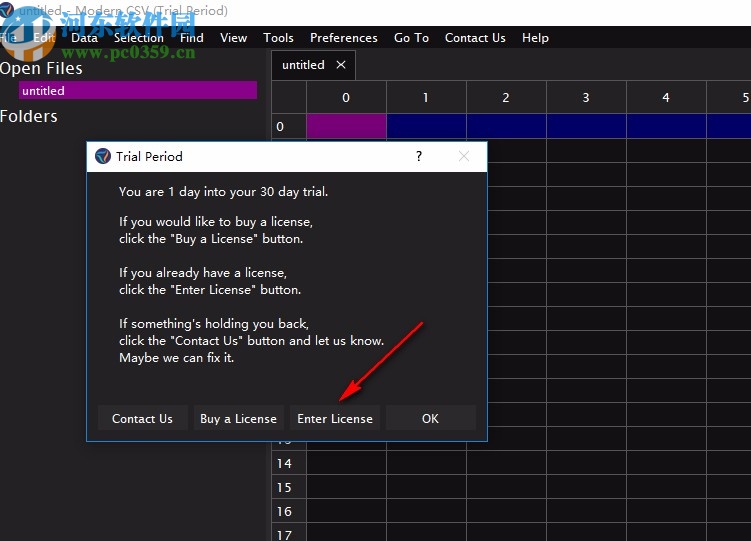Select row header 16
Screen dimensions: 751x541
click(289, 511)
